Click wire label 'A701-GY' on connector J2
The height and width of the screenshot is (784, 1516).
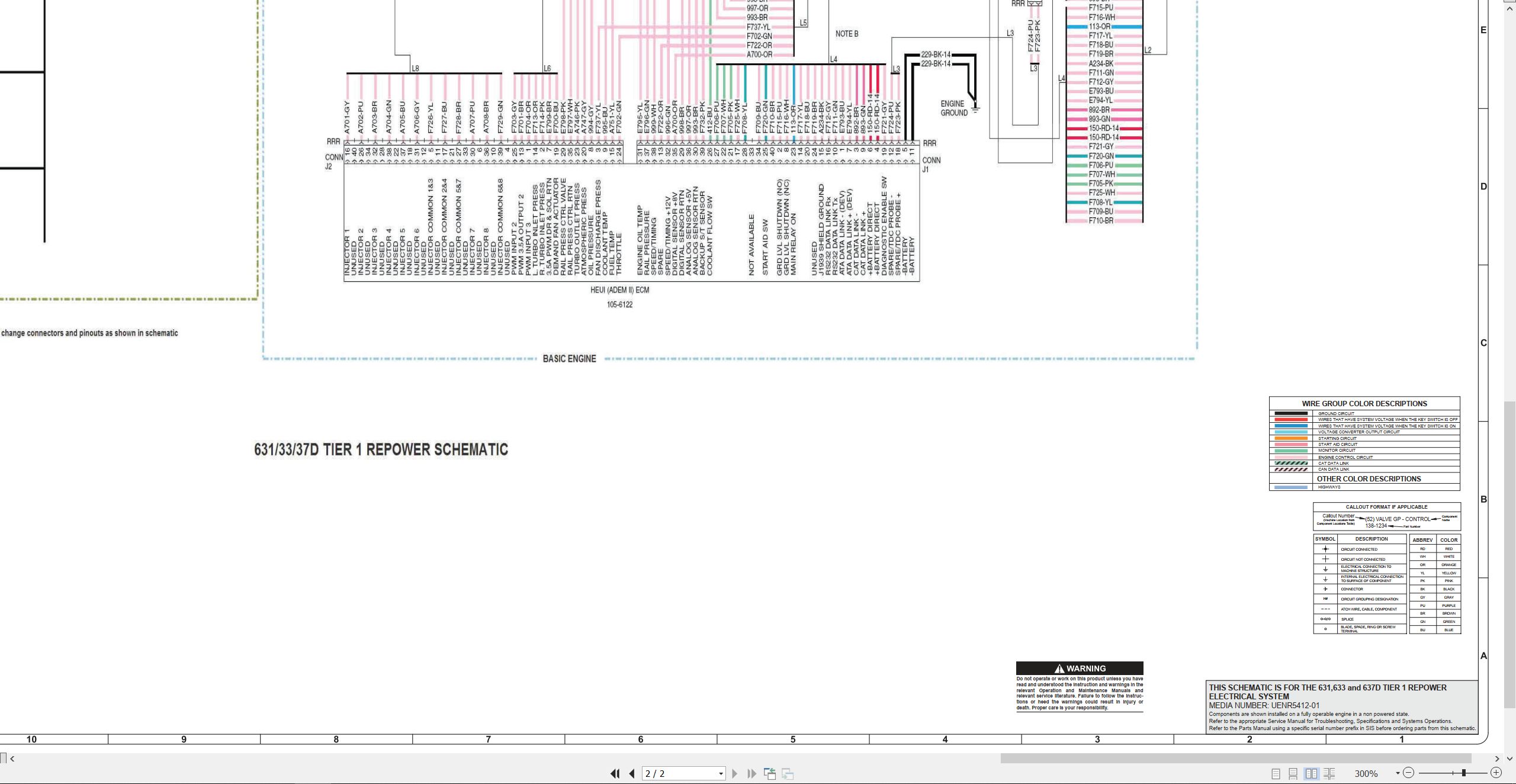pos(347,117)
